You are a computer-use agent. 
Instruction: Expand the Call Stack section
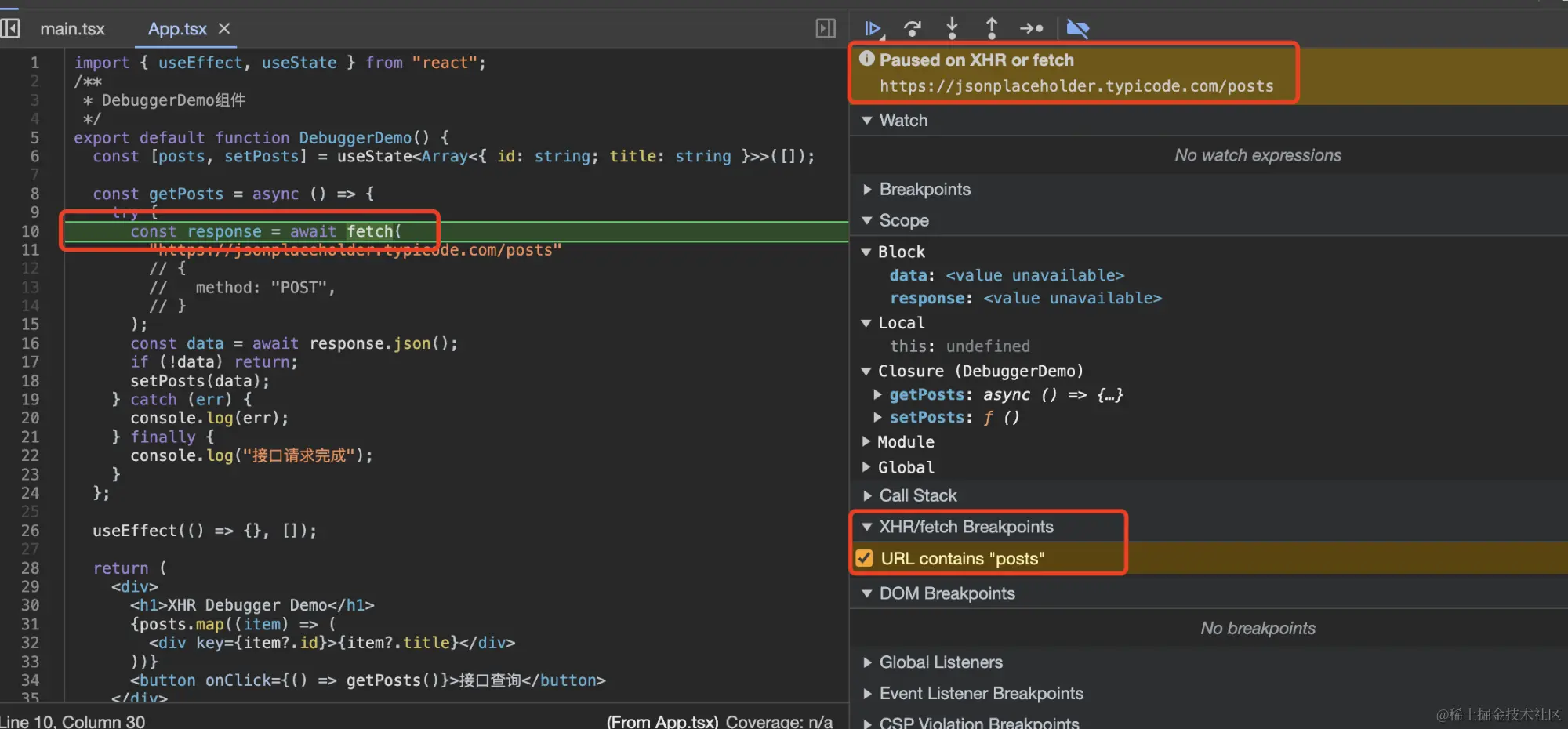tap(867, 495)
